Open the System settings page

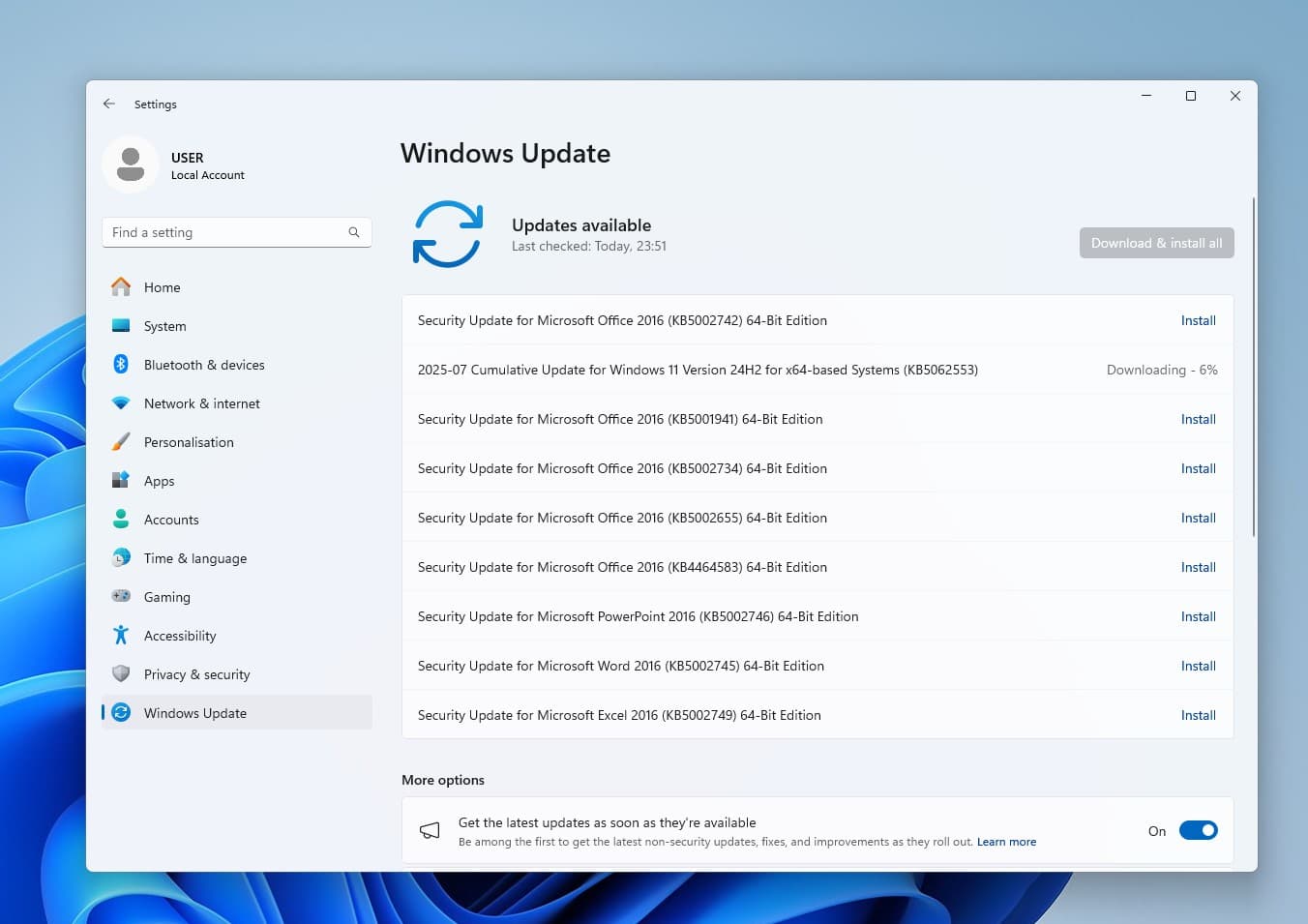point(237,326)
